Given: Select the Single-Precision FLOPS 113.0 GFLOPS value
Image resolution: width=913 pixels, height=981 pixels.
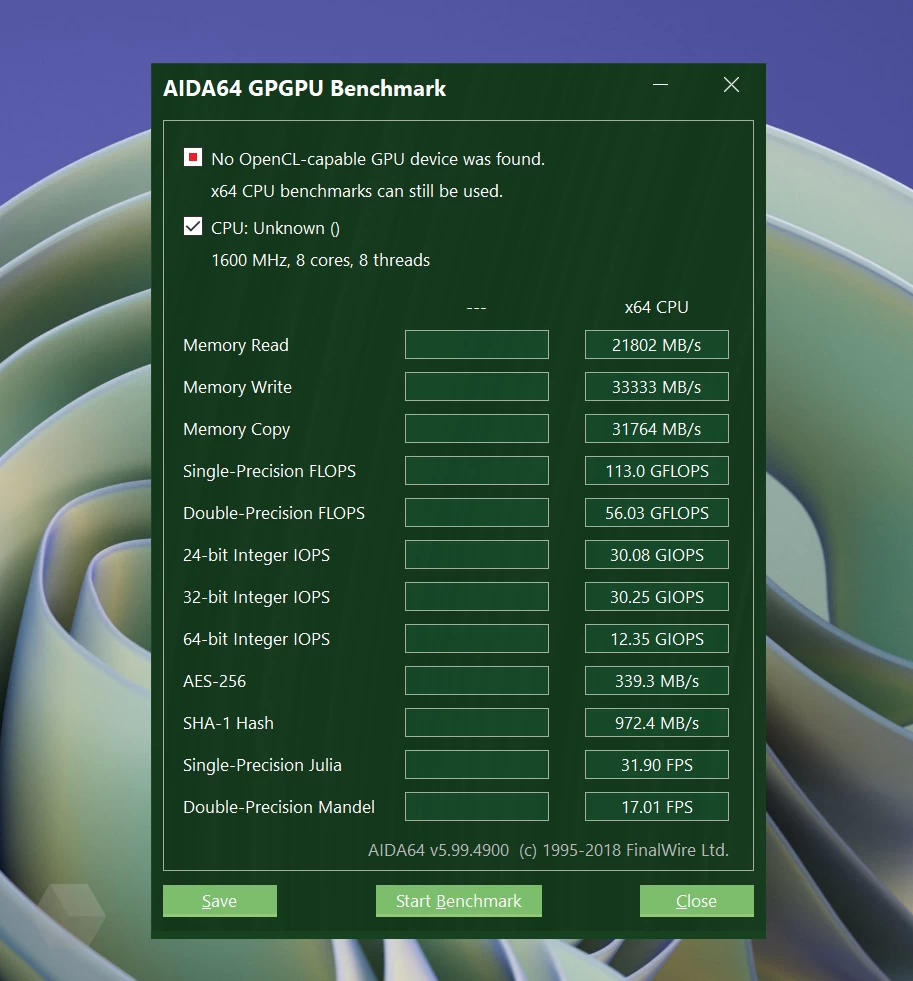Looking at the screenshot, I should [x=656, y=471].
